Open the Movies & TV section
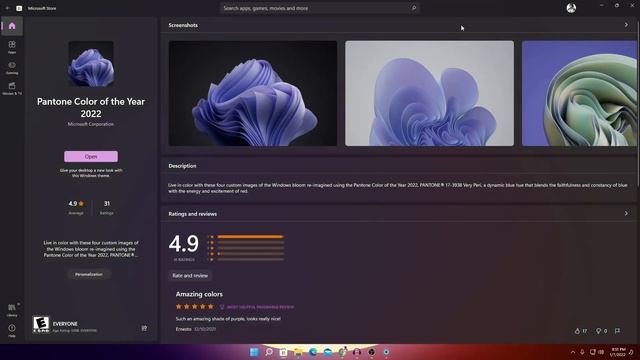The height and width of the screenshot is (360, 640). pos(12,88)
